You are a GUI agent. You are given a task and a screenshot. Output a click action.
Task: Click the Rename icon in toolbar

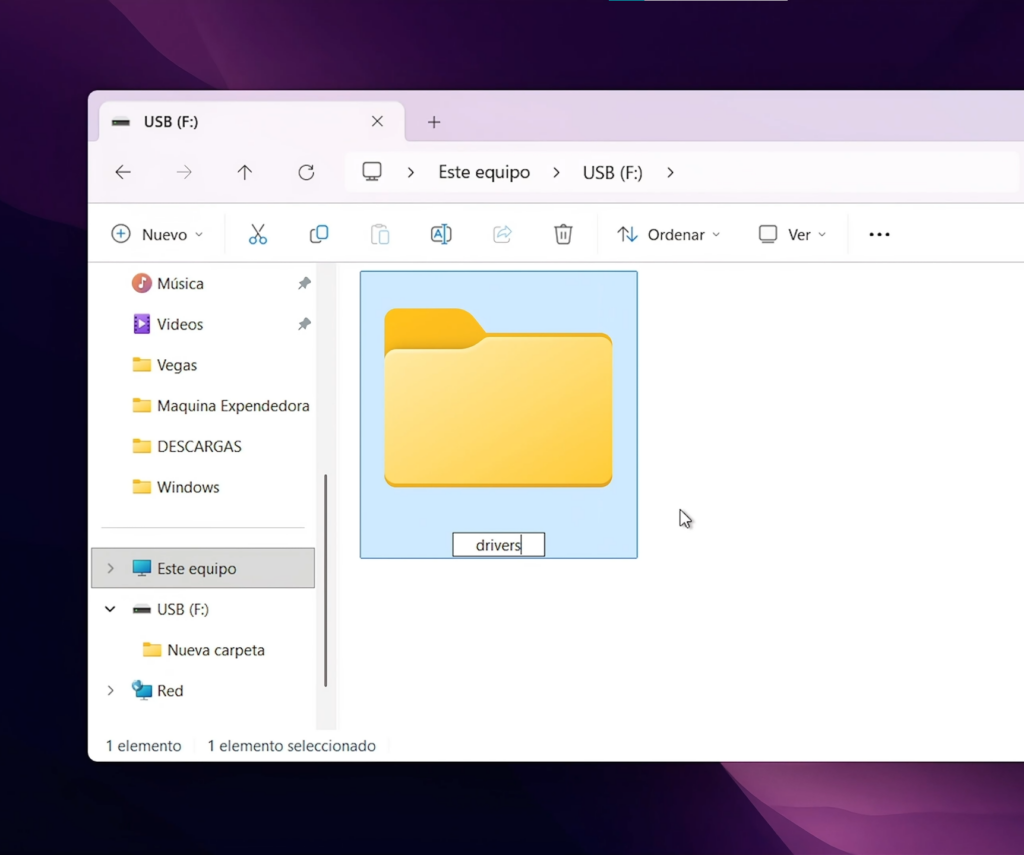(441, 234)
